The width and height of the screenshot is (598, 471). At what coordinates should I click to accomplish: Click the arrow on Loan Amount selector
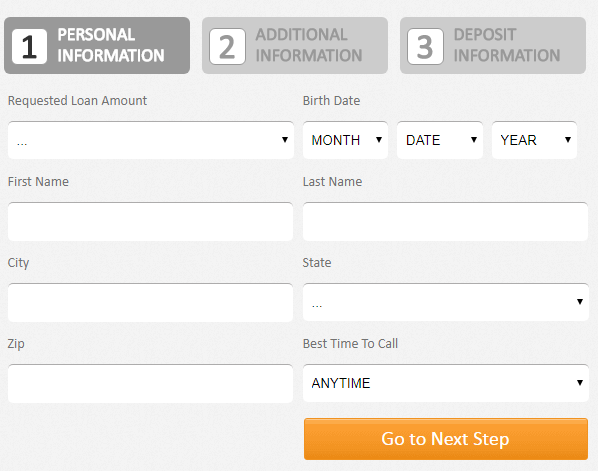pos(285,140)
